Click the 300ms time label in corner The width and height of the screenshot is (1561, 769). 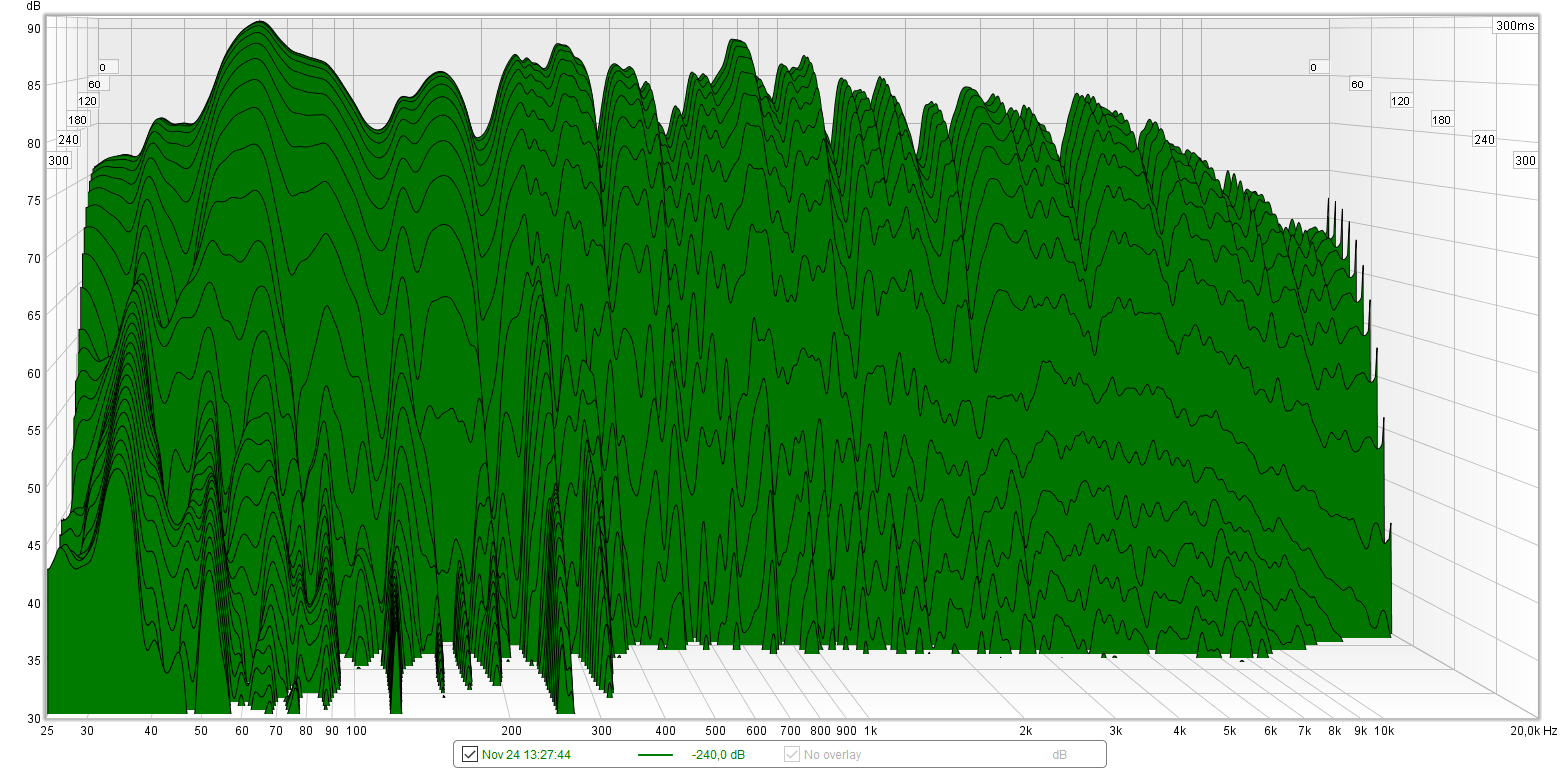[x=1515, y=26]
